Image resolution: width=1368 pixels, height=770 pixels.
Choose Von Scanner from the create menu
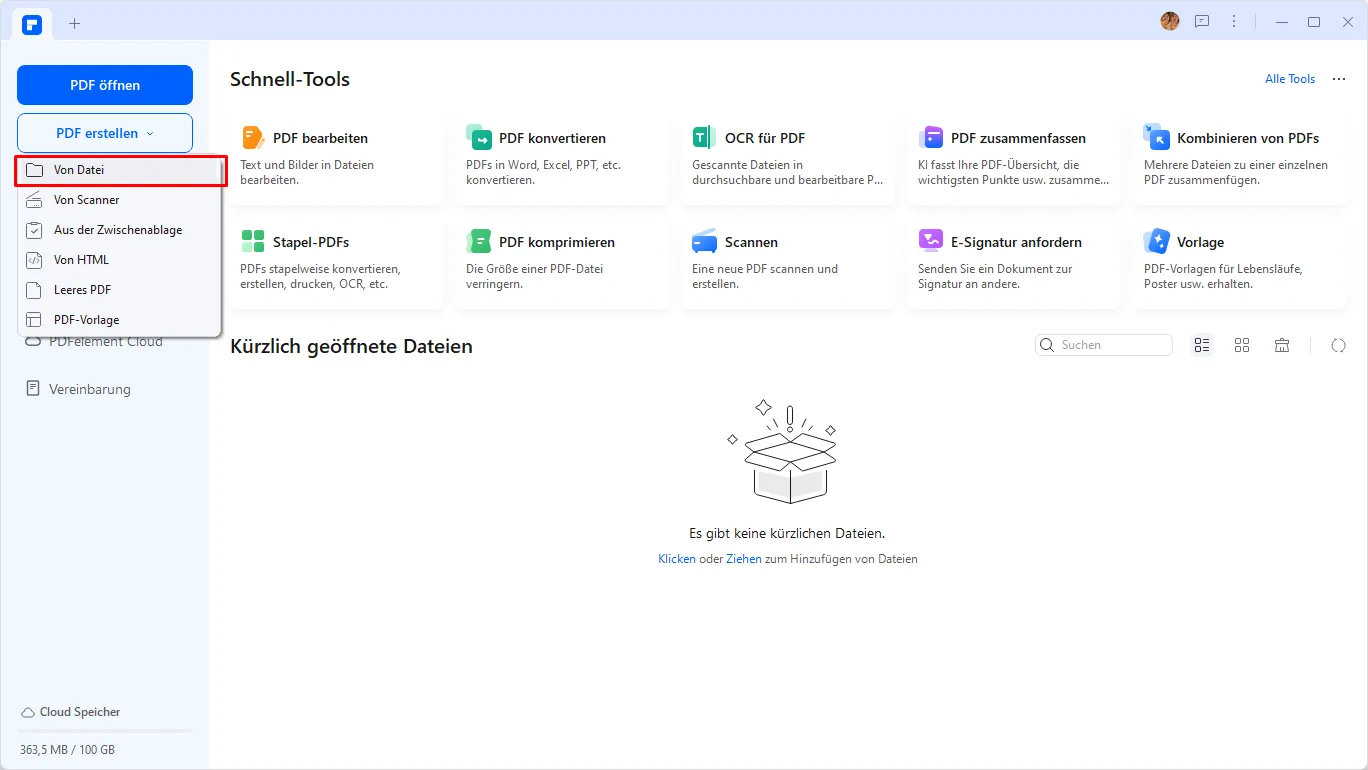(x=84, y=199)
